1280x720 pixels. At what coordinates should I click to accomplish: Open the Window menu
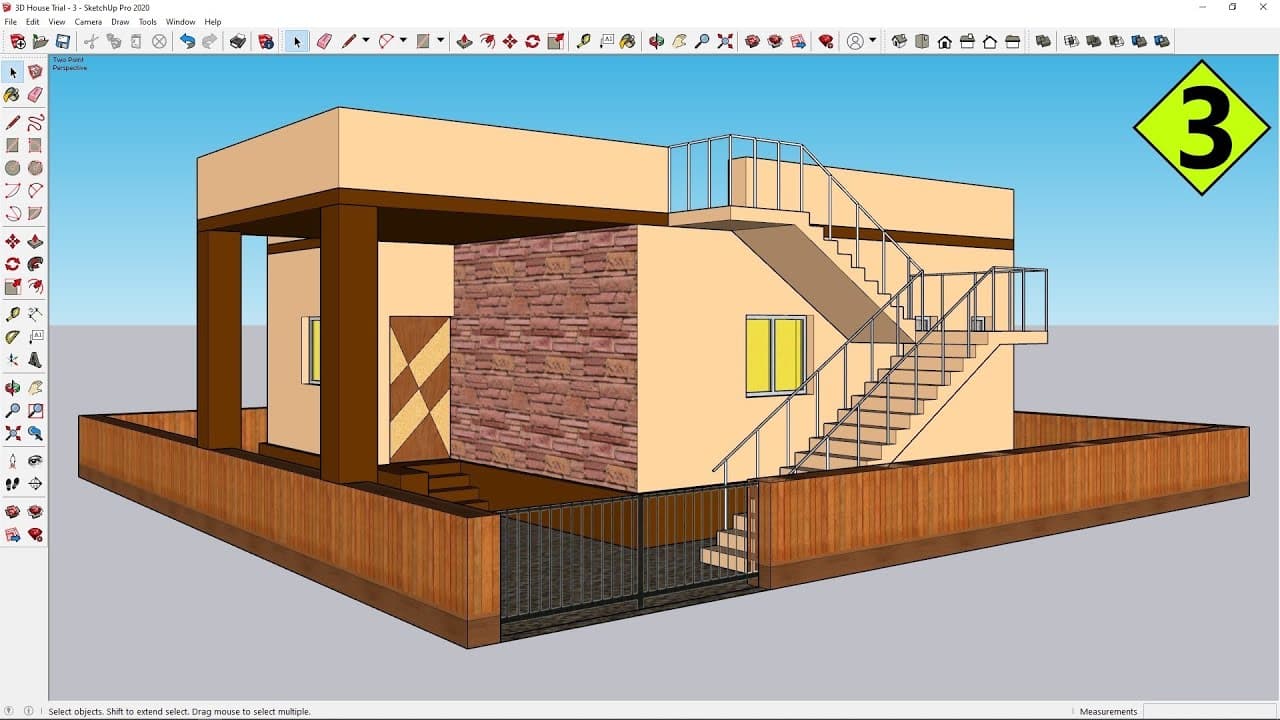tap(181, 21)
